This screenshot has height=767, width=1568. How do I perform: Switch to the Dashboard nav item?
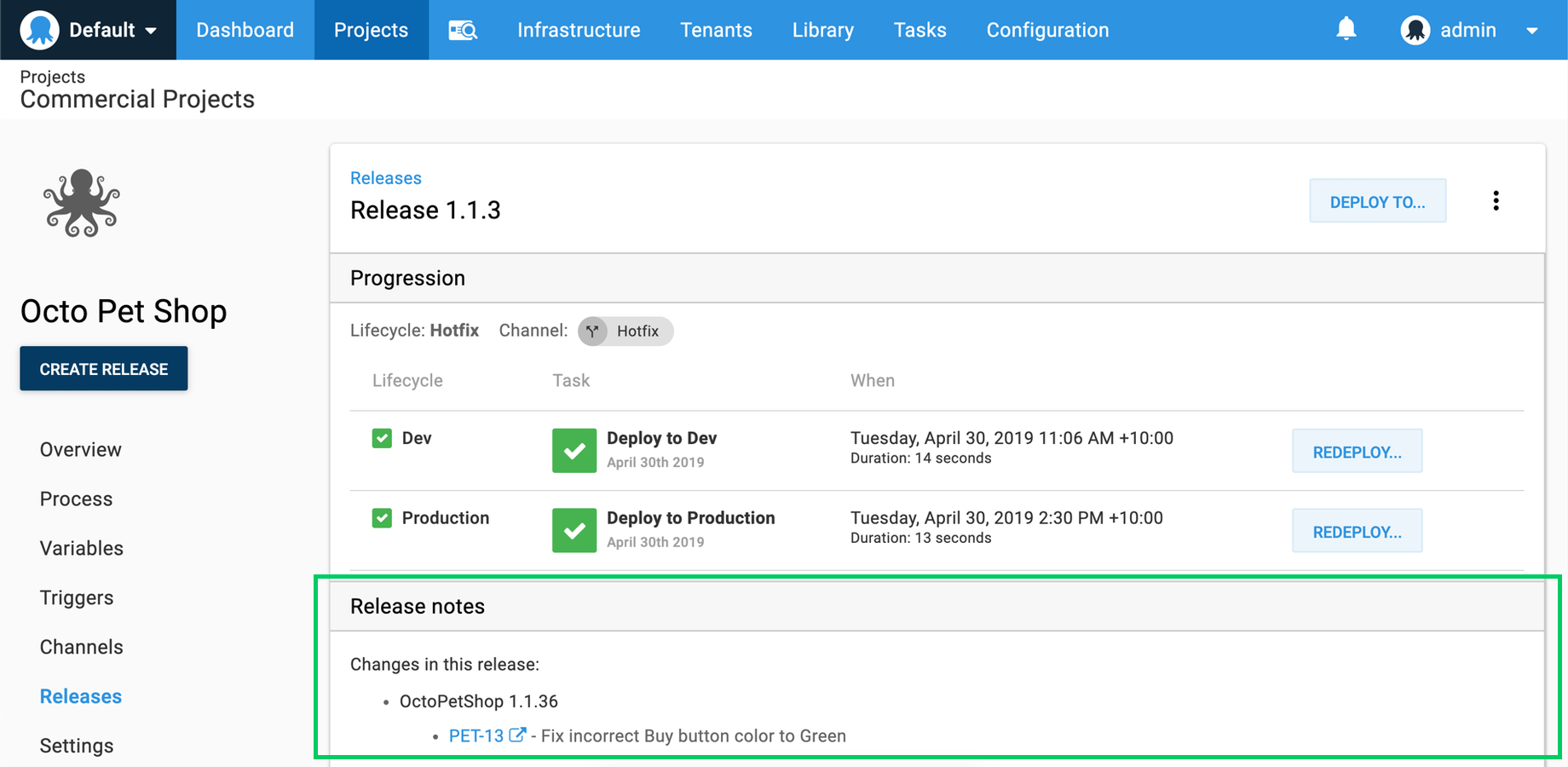pyautogui.click(x=245, y=29)
